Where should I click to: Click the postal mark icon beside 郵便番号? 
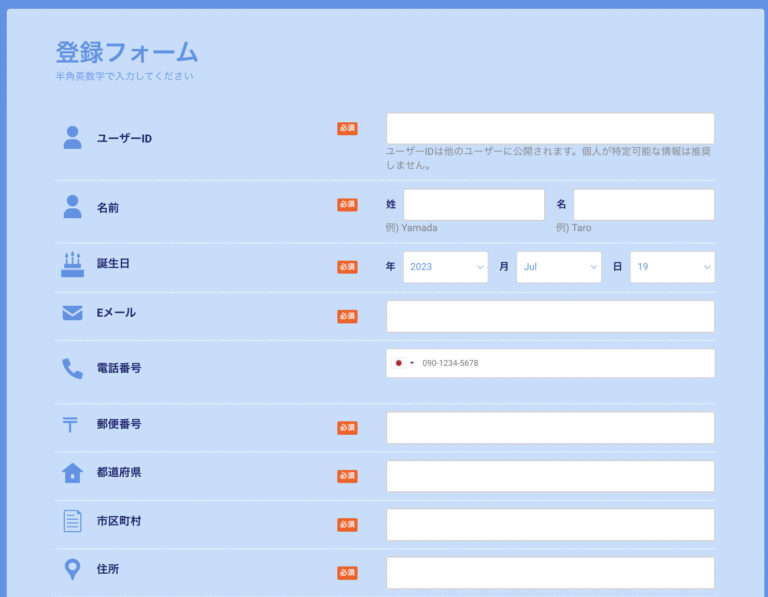click(x=70, y=424)
